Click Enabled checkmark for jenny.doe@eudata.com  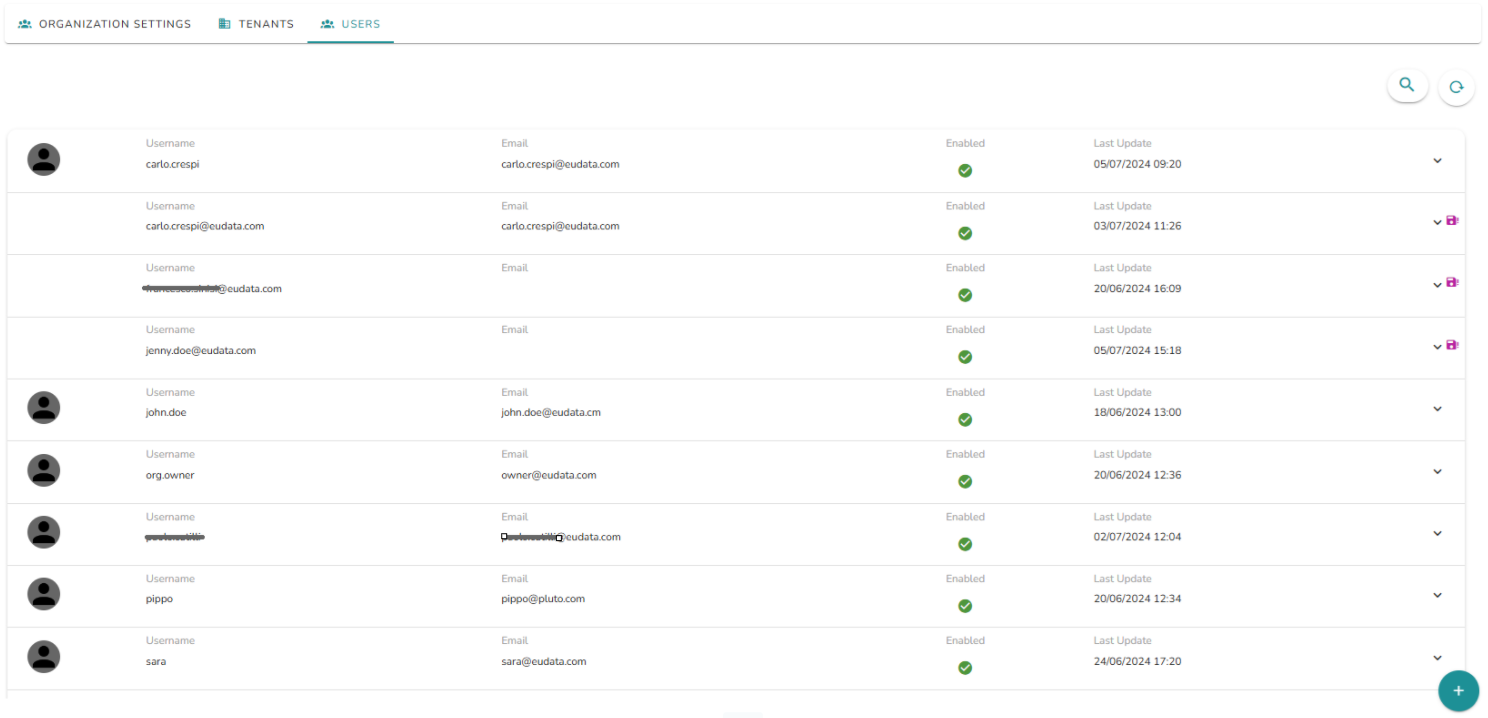pos(965,357)
